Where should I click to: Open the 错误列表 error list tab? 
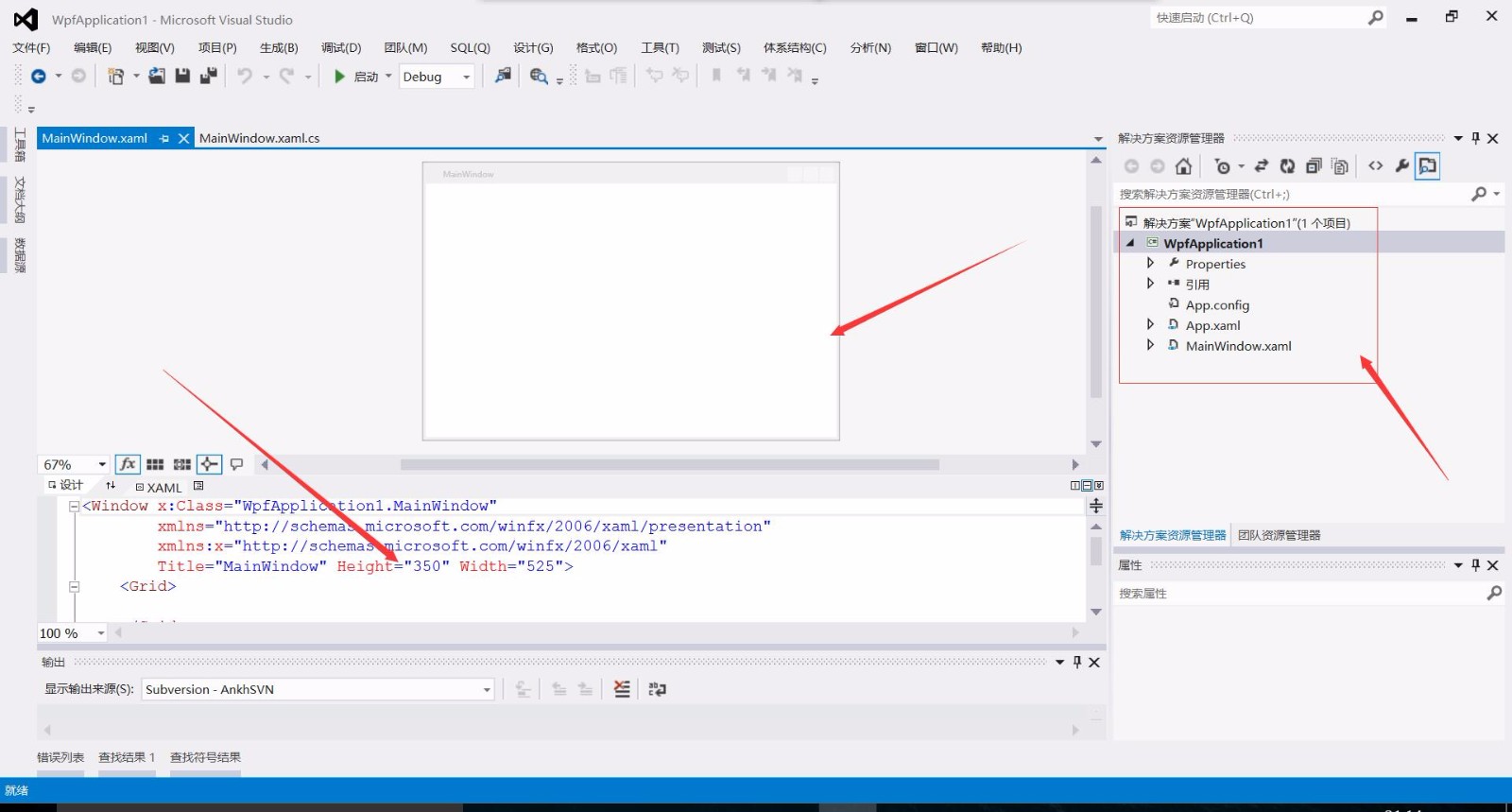click(60, 757)
